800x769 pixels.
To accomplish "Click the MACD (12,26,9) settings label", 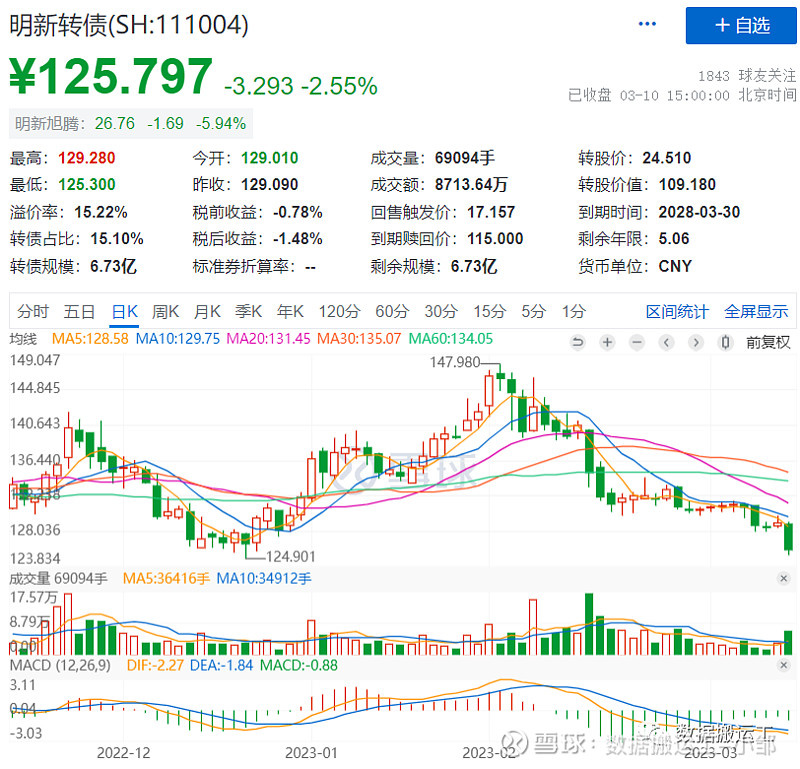I will pyautogui.click(x=60, y=665).
